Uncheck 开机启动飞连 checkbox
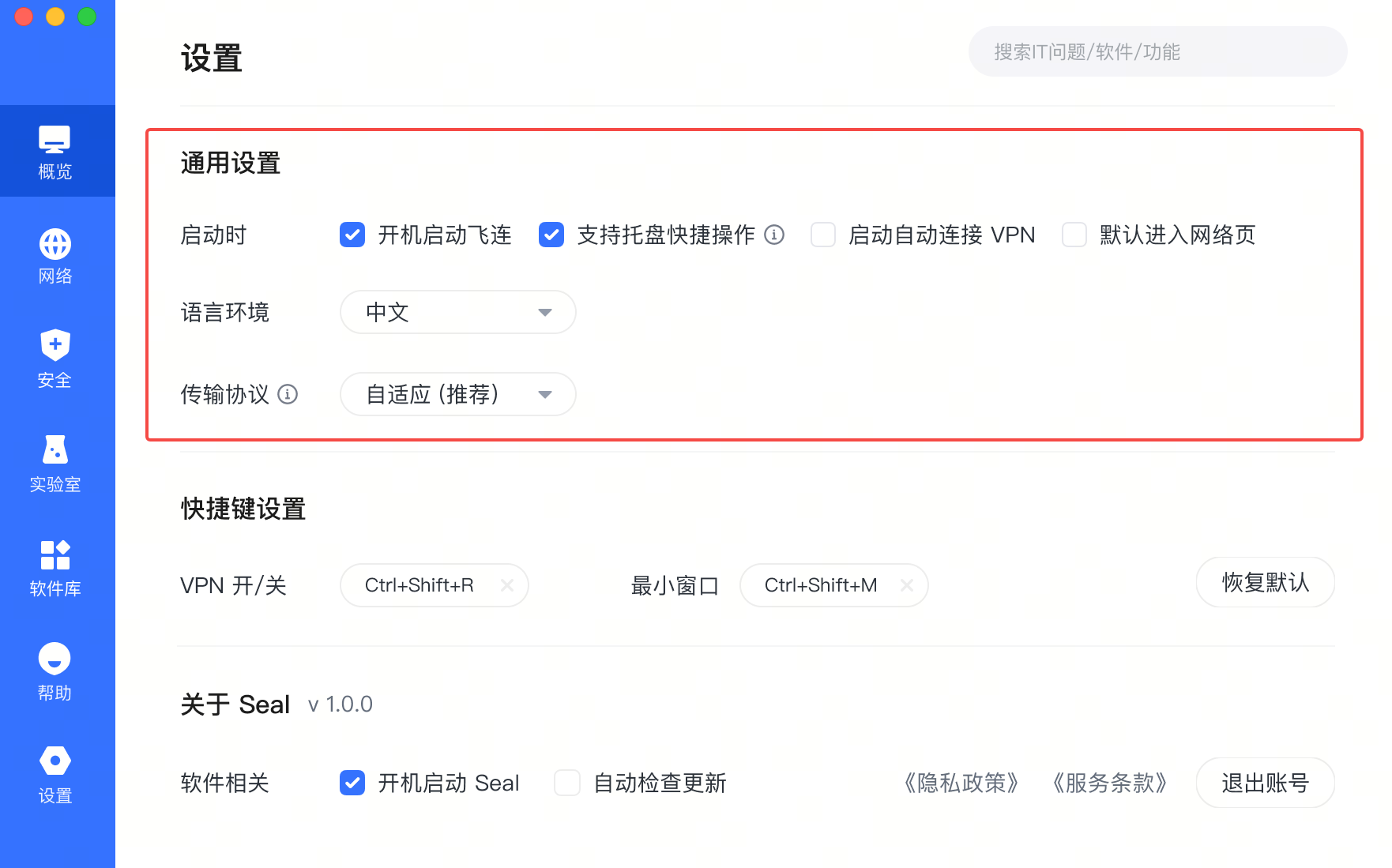The width and height of the screenshot is (1392, 868). (352, 235)
